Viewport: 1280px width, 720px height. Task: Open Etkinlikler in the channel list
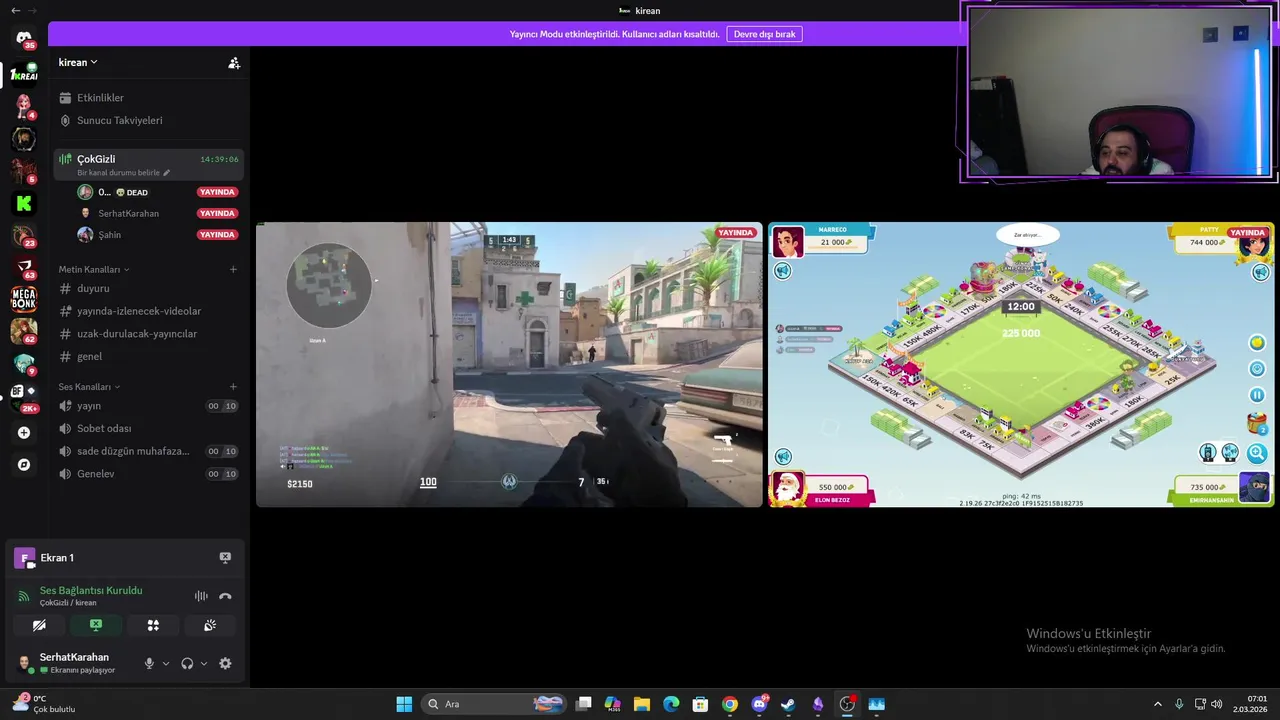coord(148,98)
